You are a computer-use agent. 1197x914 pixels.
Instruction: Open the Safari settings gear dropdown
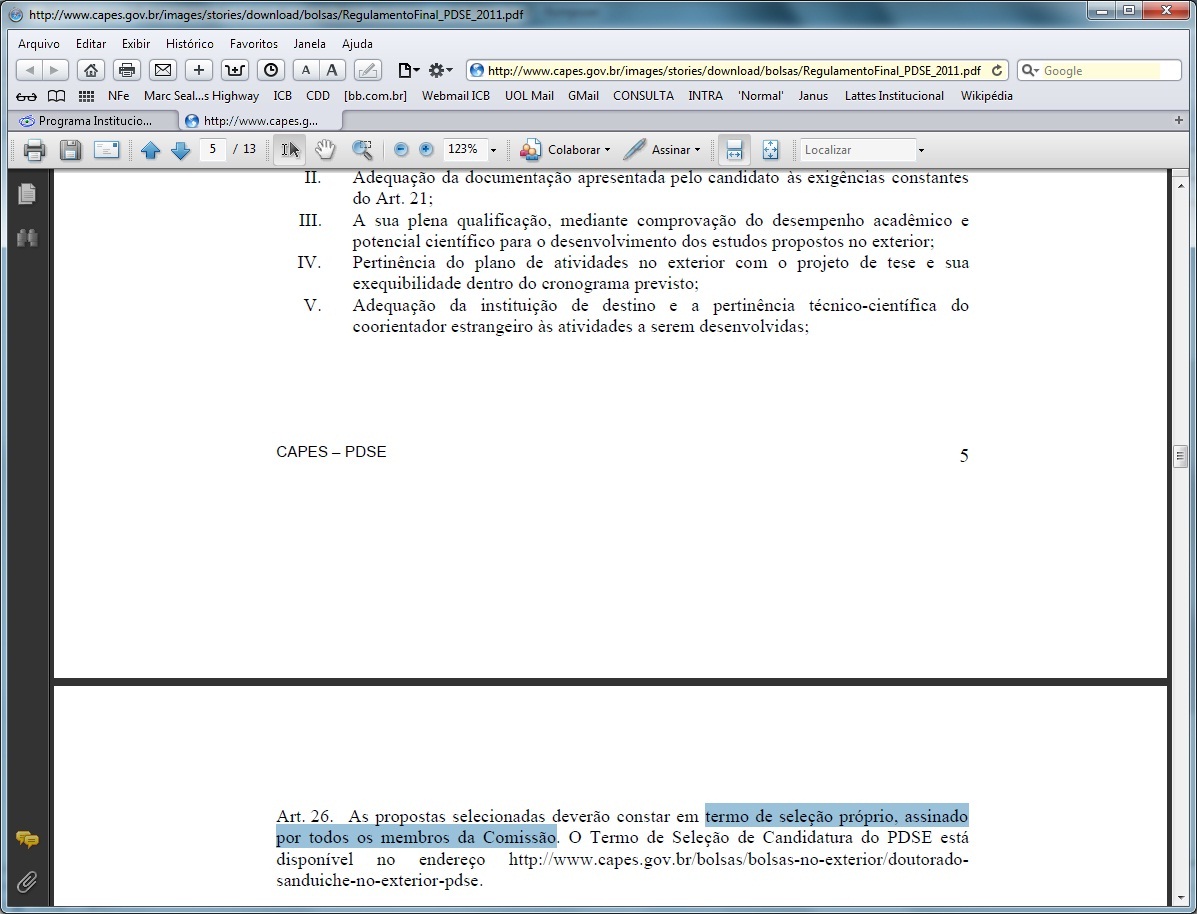pos(440,70)
